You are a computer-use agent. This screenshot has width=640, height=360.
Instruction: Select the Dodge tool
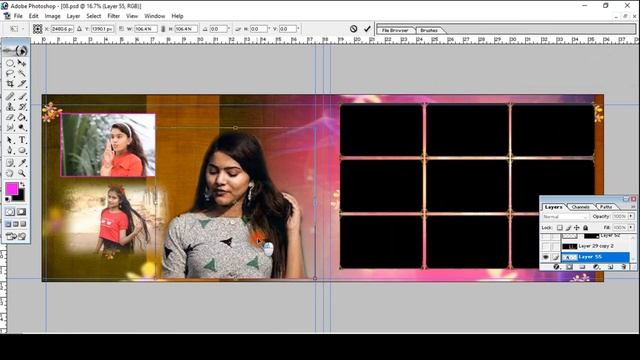click(22, 127)
